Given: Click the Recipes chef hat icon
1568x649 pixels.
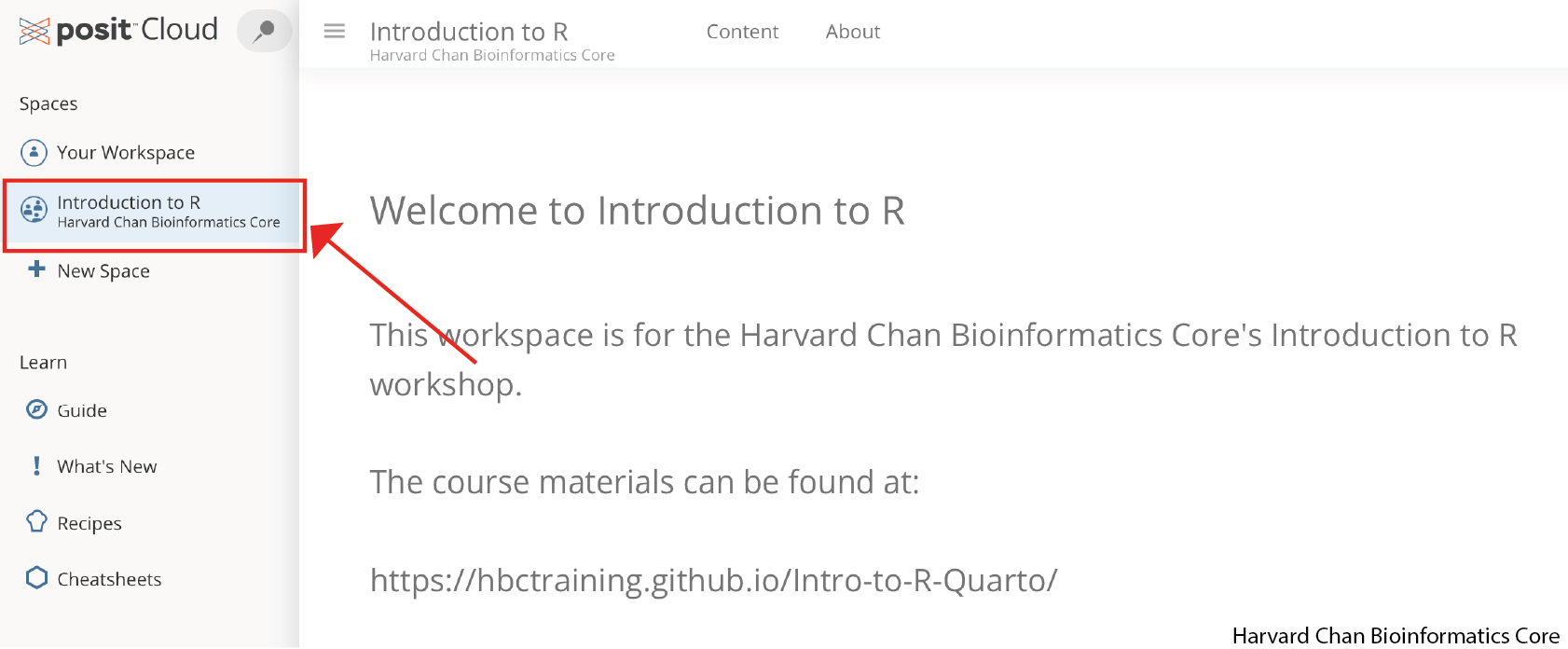Looking at the screenshot, I should pos(36,522).
